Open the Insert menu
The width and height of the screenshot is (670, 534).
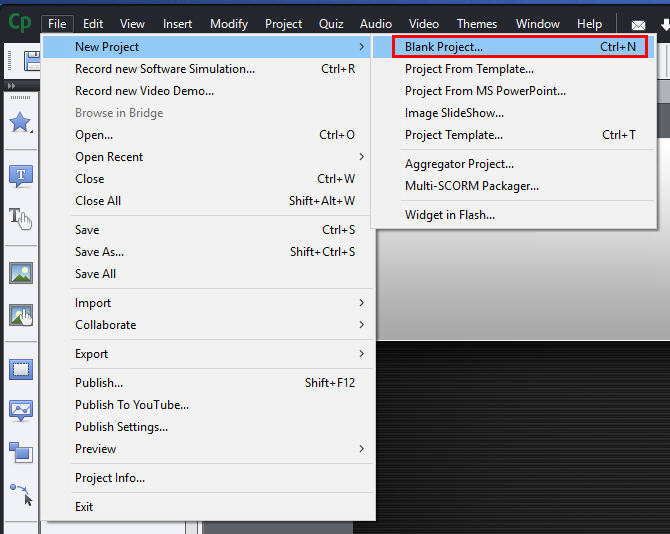177,24
